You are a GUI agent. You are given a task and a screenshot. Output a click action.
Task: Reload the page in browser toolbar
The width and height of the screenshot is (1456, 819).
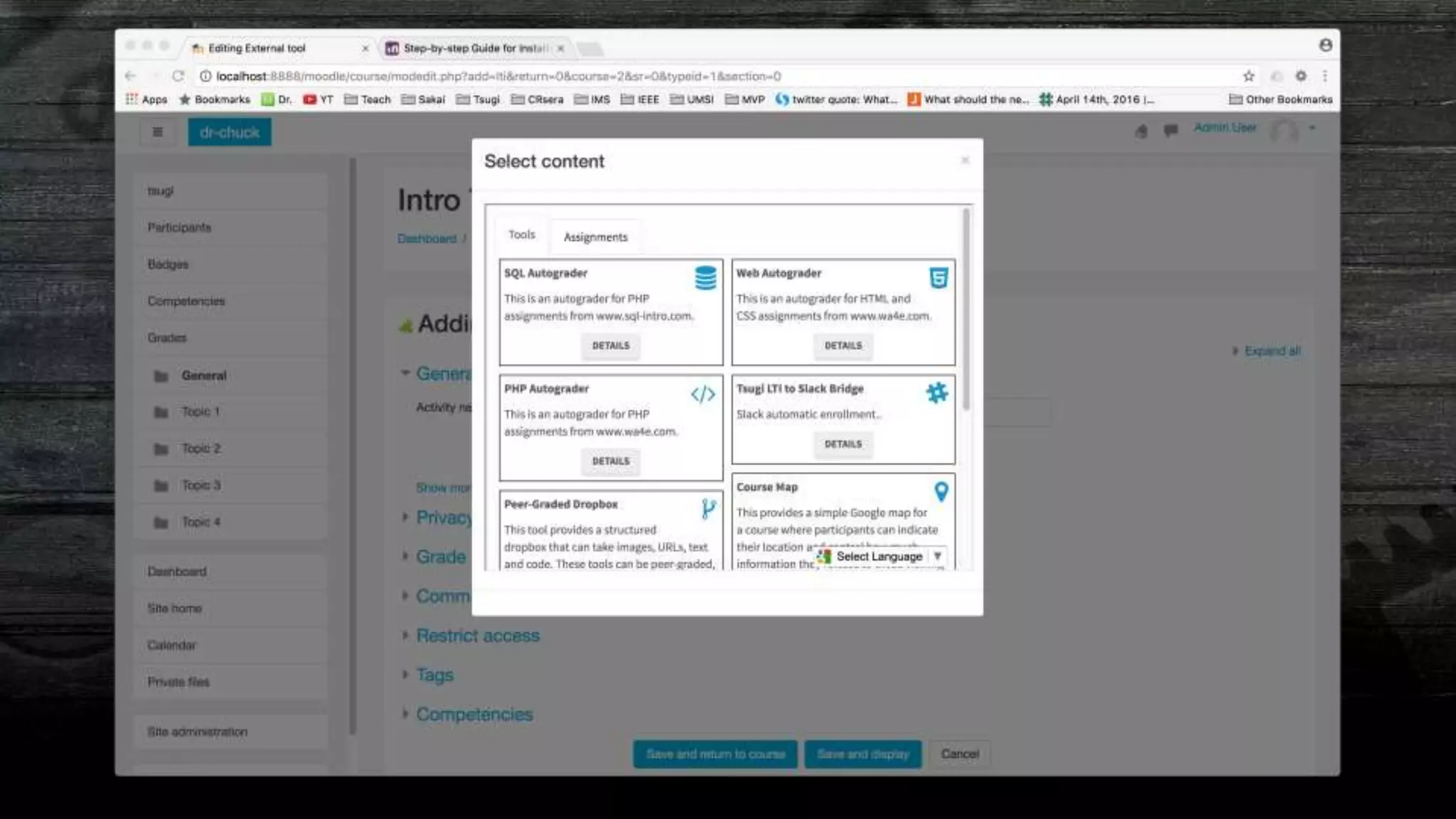coord(178,76)
